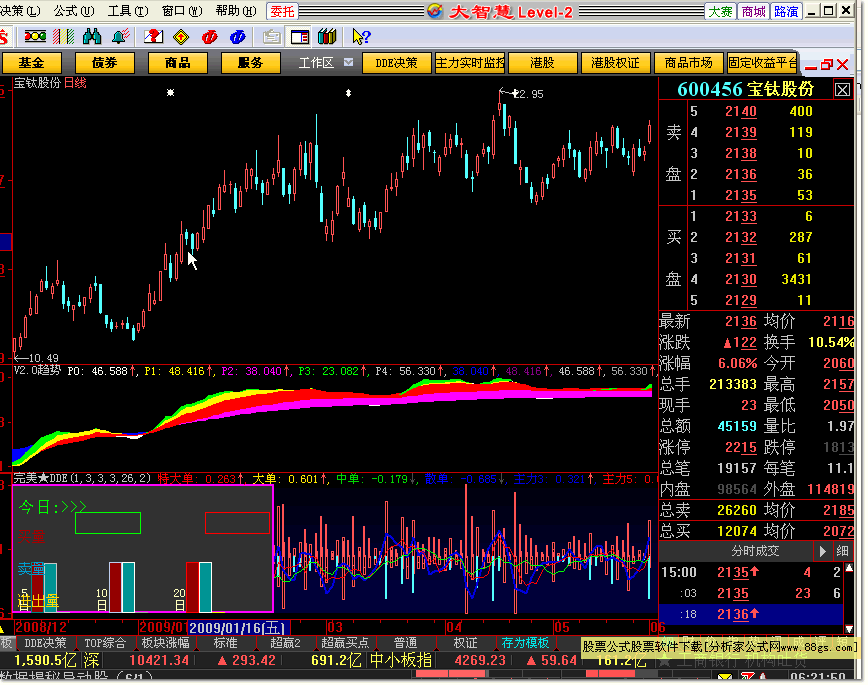Image resolution: width=868 pixels, height=685 pixels.
Task: Click the red phi formula icon
Action: tap(210, 37)
